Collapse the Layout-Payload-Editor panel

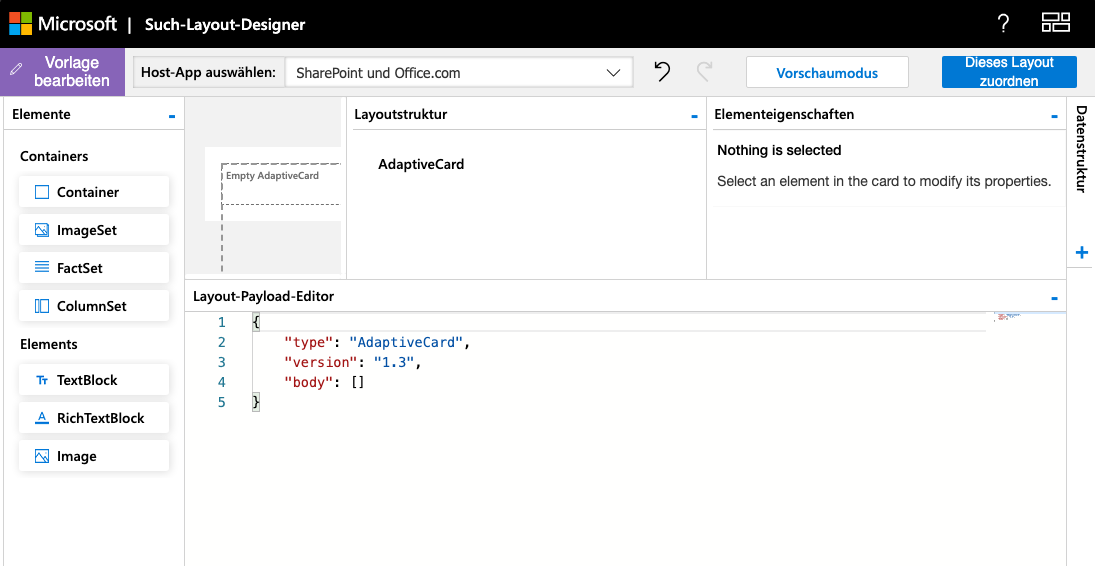(1054, 298)
